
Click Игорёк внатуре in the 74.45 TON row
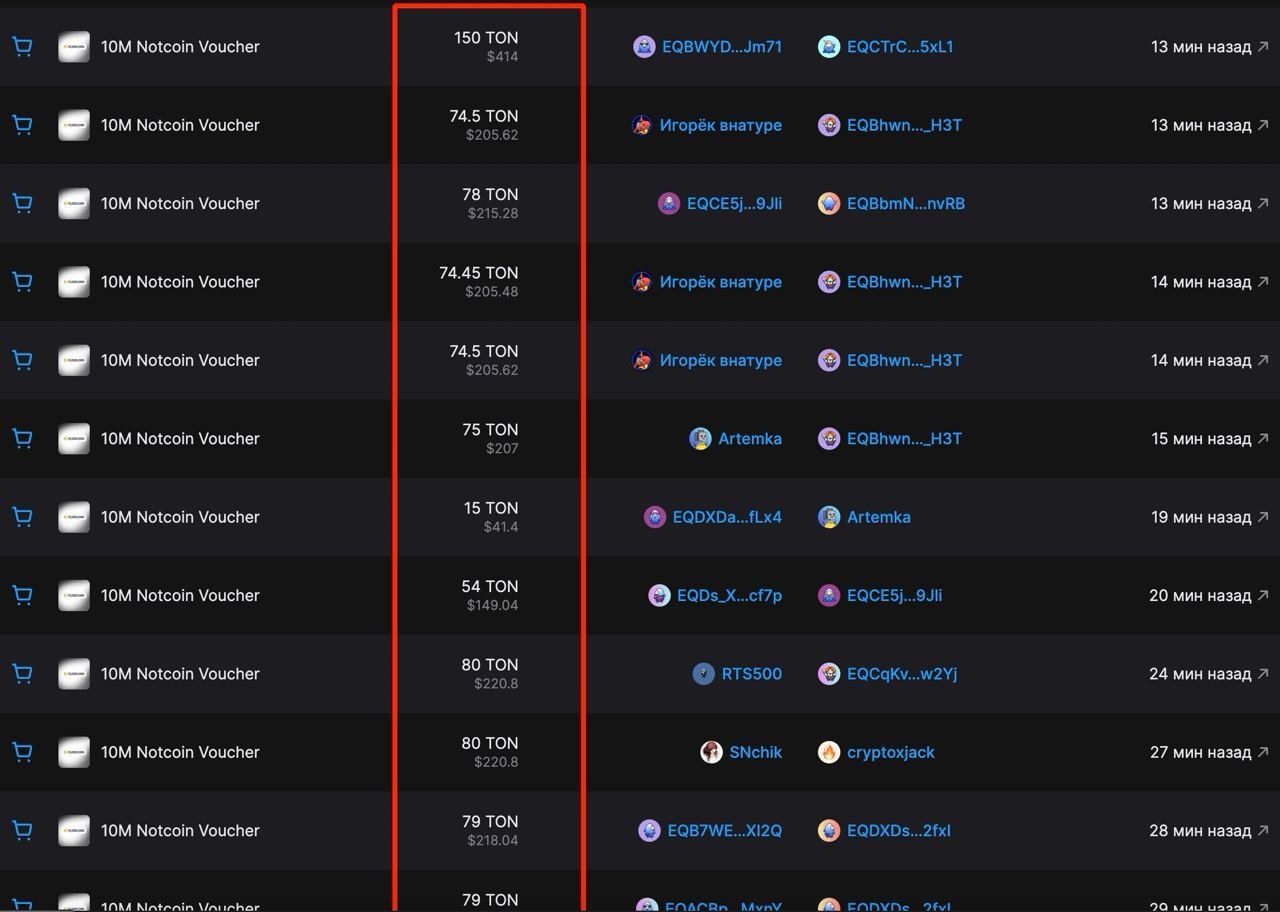click(x=720, y=282)
